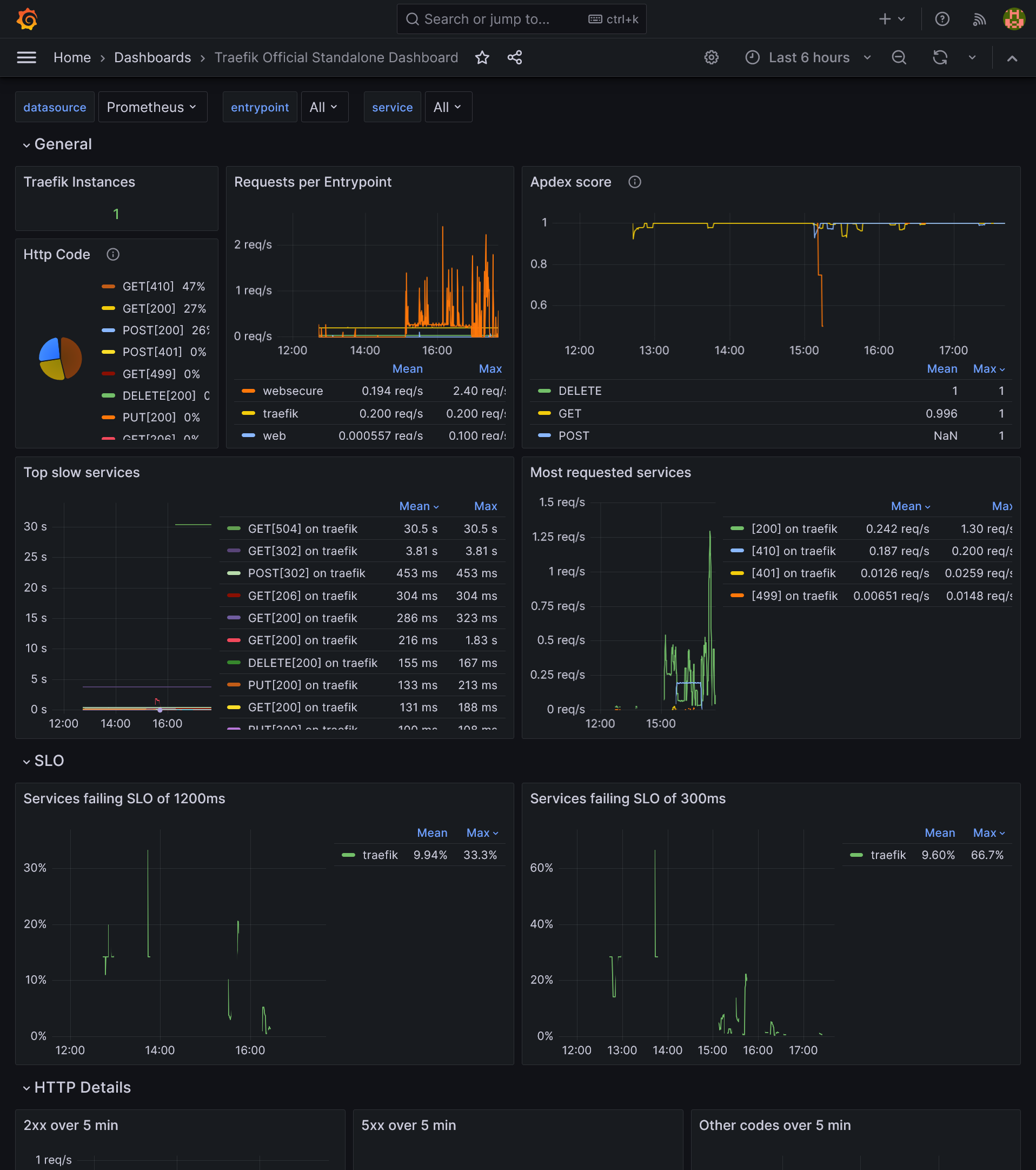The height and width of the screenshot is (1170, 1036).
Task: Toggle websecure series in Requests legend
Action: [293, 391]
